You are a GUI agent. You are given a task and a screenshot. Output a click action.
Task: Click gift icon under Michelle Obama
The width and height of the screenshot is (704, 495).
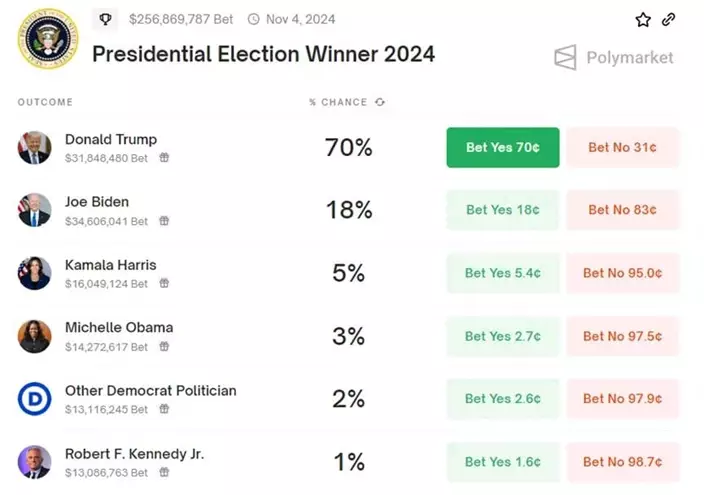164,347
